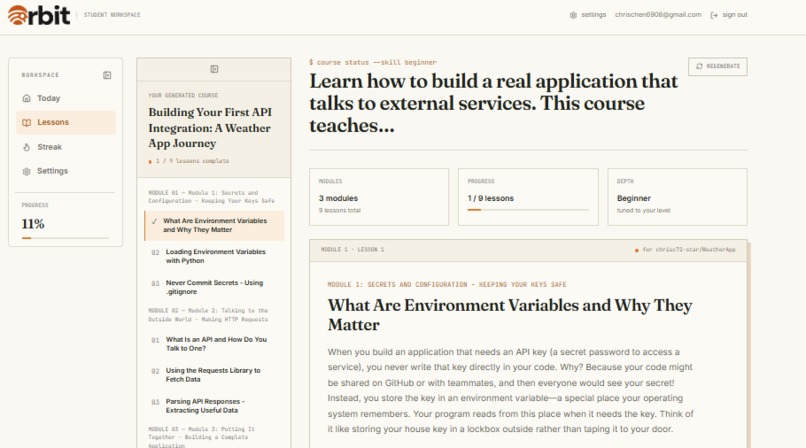Open the Today page
806x448 pixels.
pos(66,98)
